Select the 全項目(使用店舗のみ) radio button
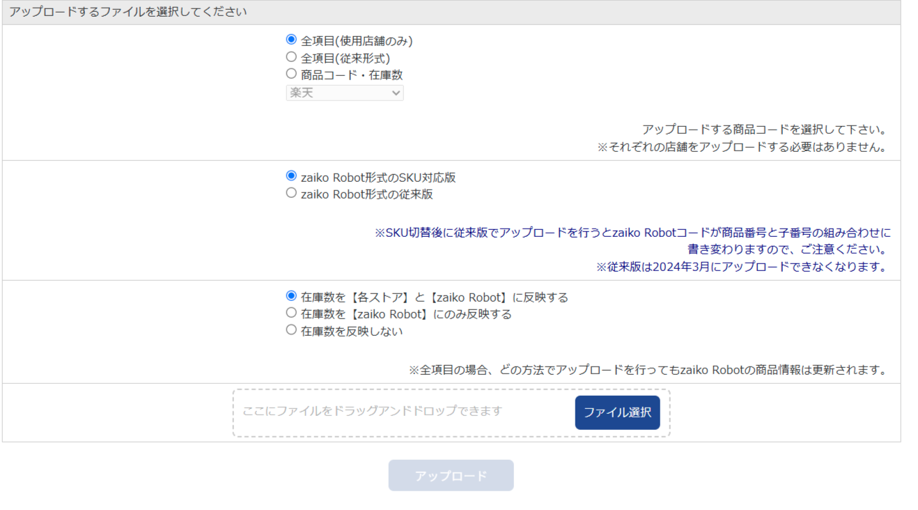 click(x=291, y=40)
